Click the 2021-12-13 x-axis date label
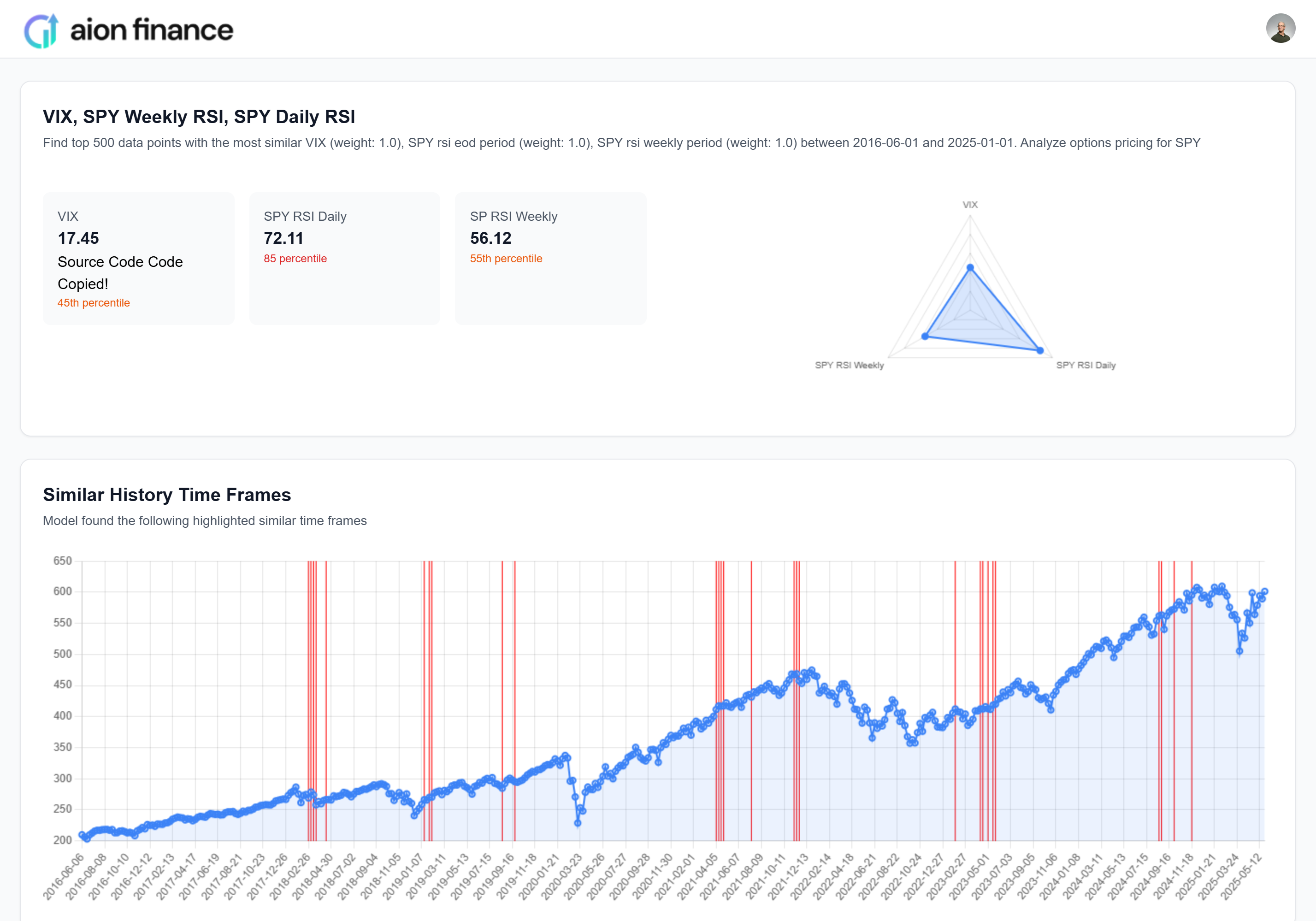This screenshot has width=1316, height=921. click(x=788, y=876)
